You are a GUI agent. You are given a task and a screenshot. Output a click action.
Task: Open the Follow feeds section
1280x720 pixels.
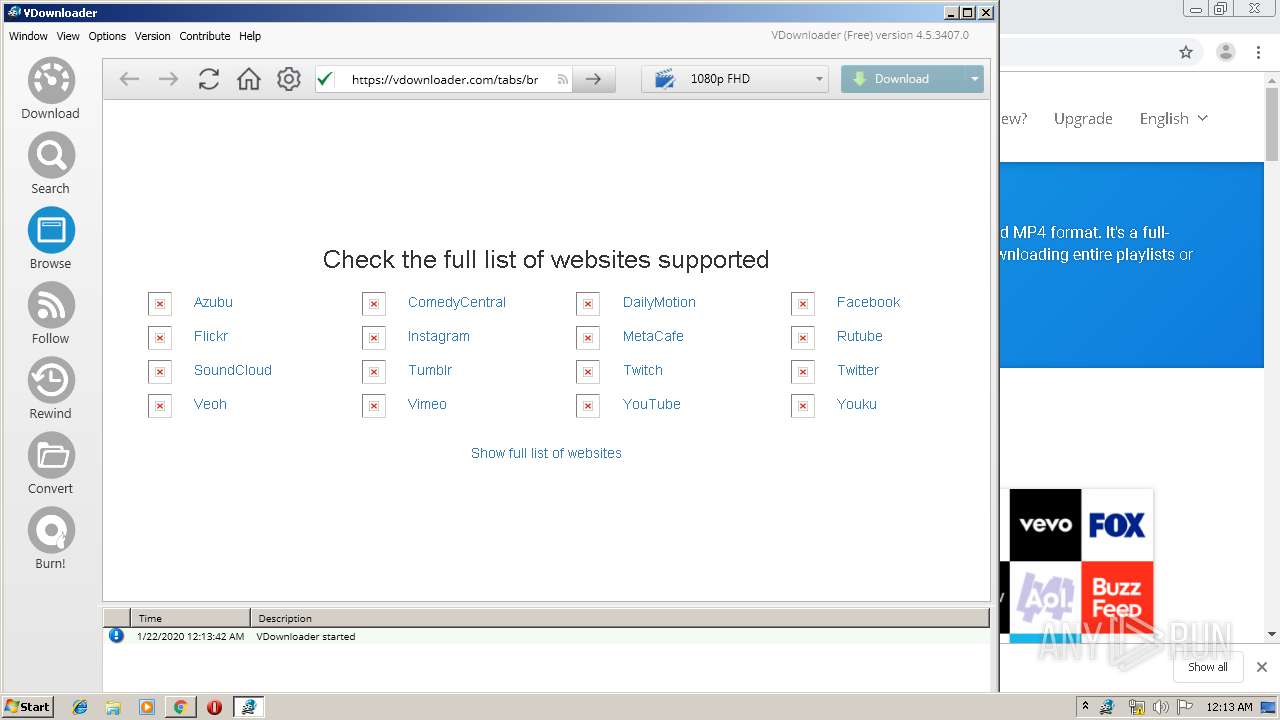point(51,314)
